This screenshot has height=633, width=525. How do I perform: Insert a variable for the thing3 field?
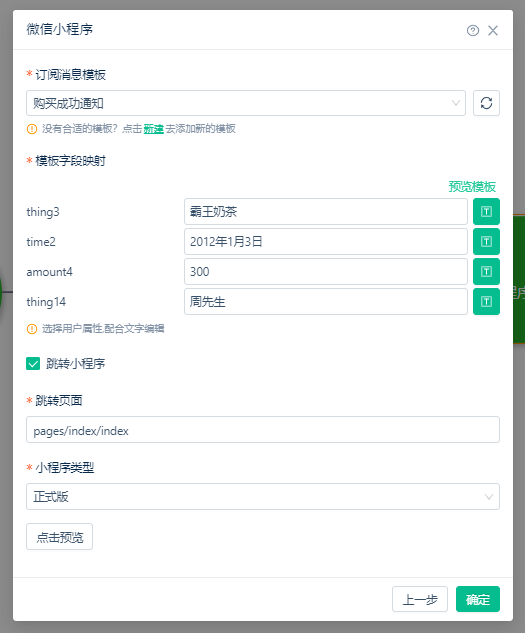[x=486, y=212]
